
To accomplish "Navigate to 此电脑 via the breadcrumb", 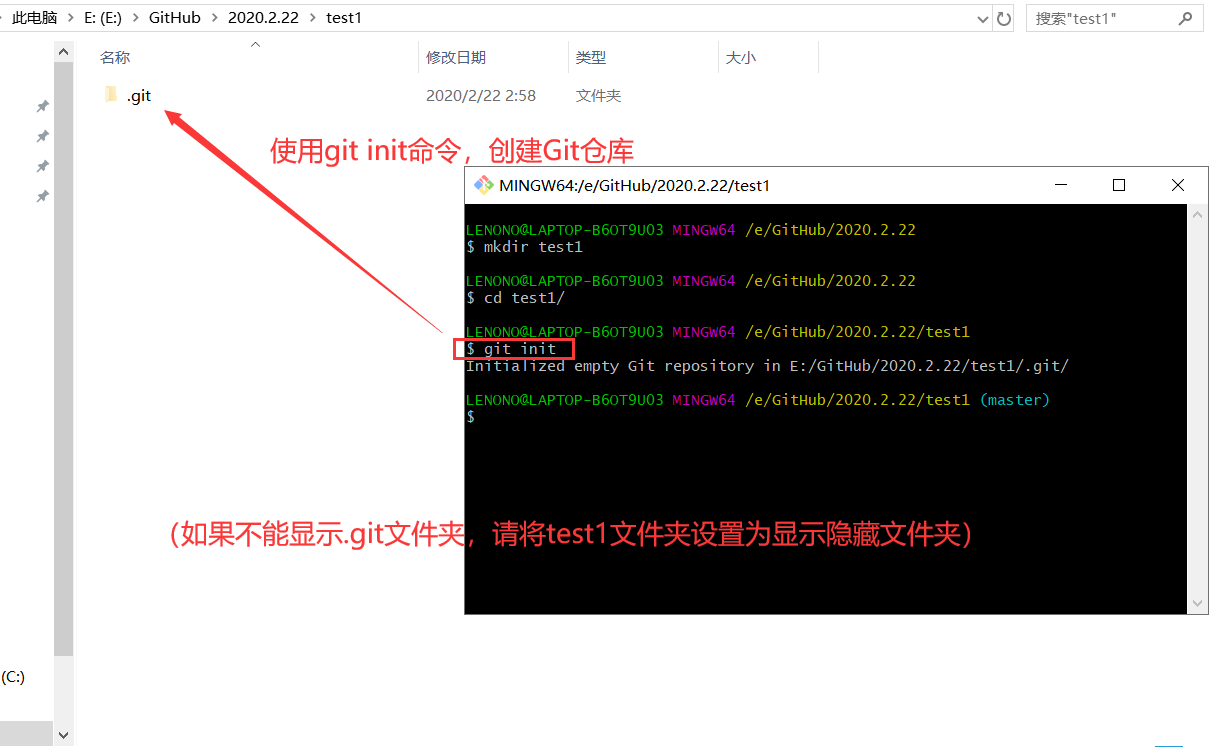I will (x=33, y=17).
